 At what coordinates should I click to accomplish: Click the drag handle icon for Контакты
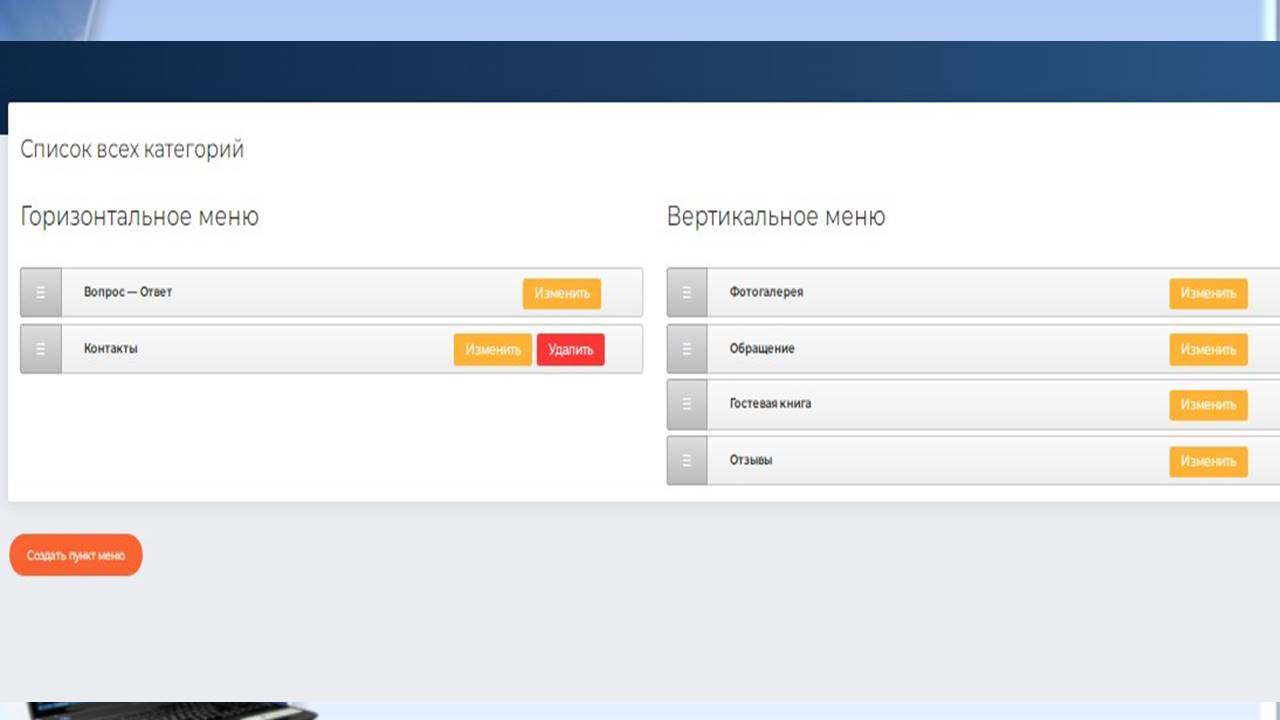click(x=41, y=349)
